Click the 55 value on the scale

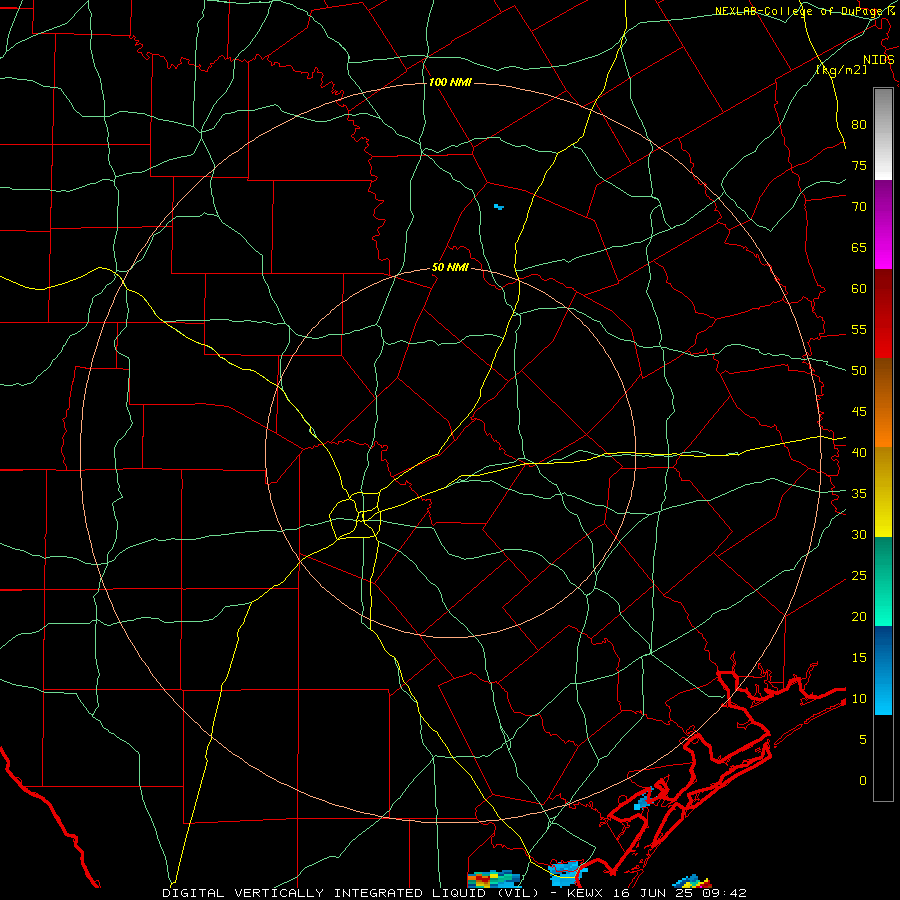859,330
